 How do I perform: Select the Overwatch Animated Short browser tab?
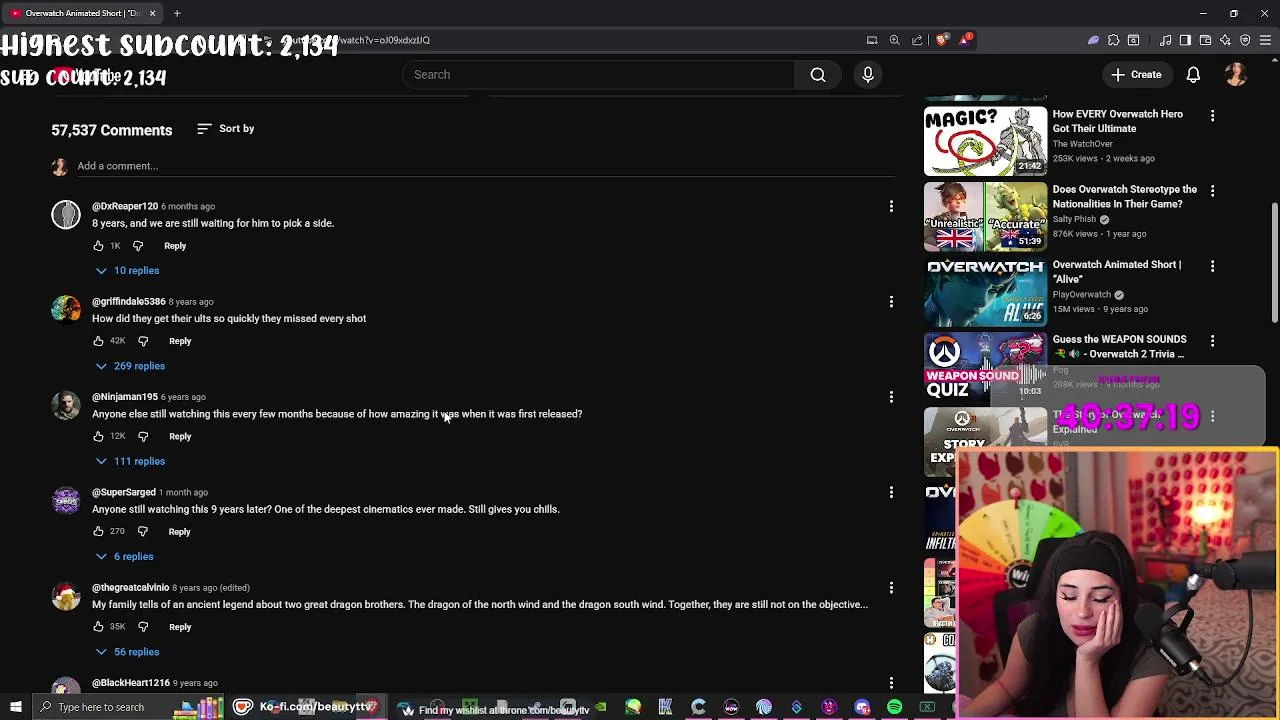coord(82,13)
